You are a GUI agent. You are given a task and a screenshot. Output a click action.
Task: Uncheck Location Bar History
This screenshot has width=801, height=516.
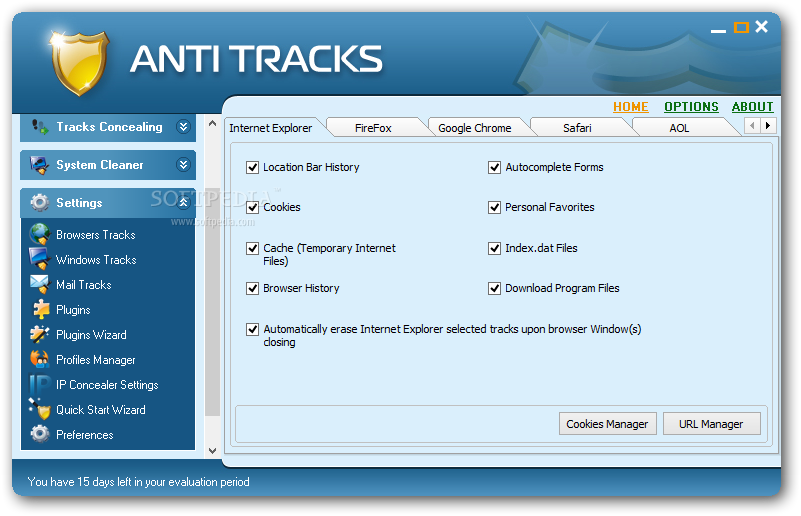tap(252, 167)
